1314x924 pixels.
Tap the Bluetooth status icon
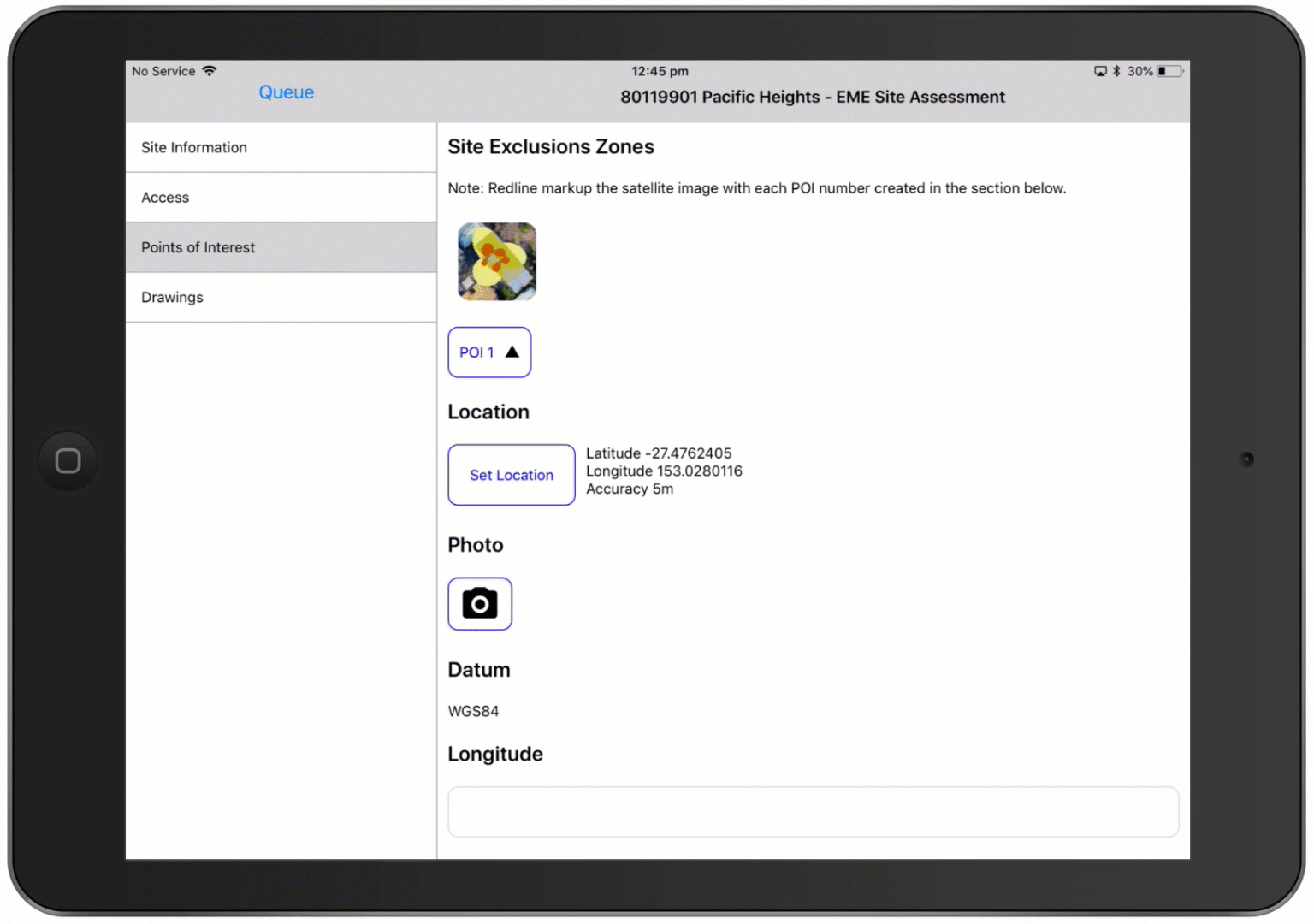[1116, 71]
